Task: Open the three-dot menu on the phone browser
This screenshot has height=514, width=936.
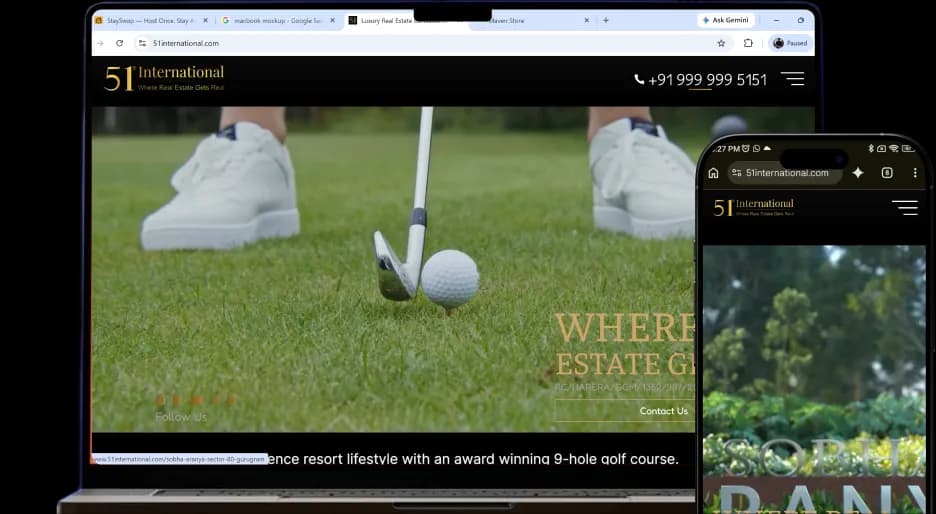Action: [915, 173]
